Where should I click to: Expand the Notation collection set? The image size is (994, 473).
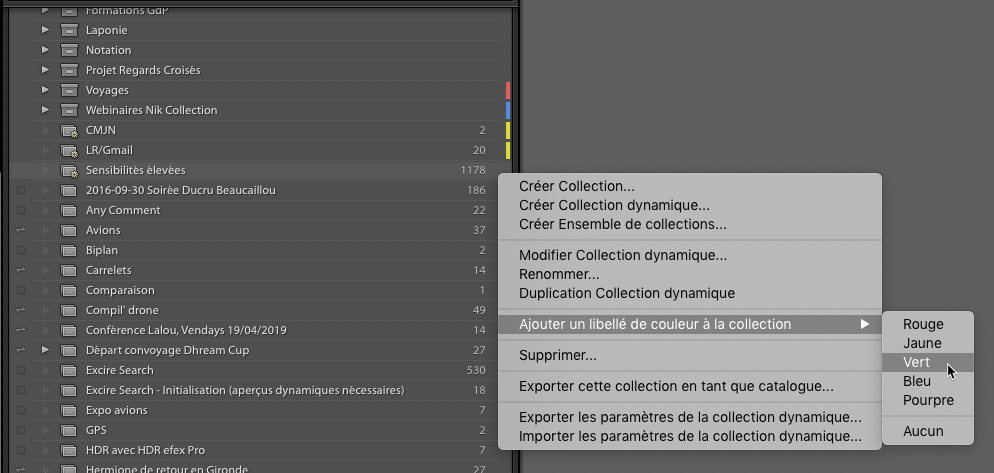point(45,49)
